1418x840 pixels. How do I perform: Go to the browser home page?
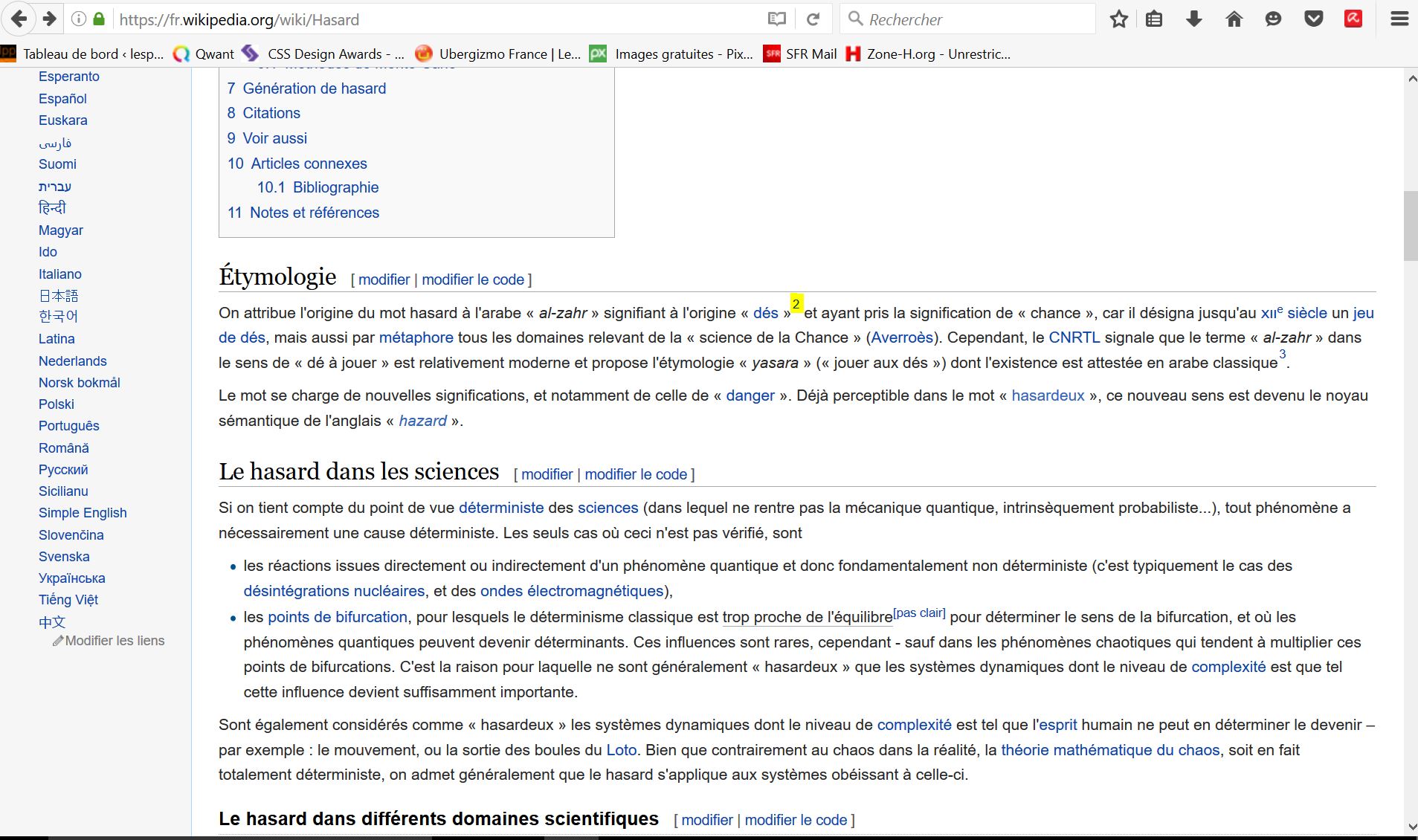tap(1234, 19)
